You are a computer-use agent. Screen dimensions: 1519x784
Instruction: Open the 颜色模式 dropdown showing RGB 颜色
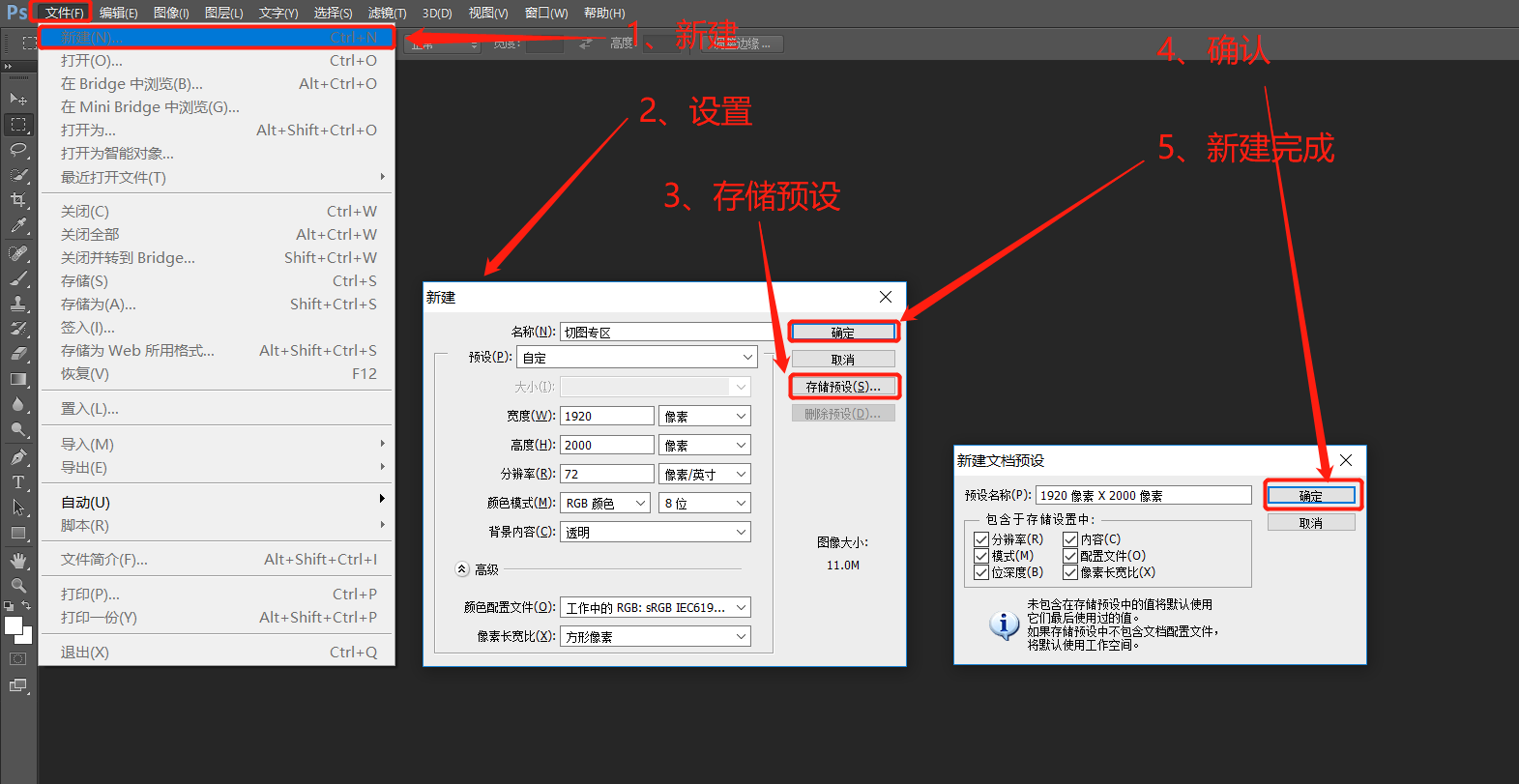coord(605,503)
